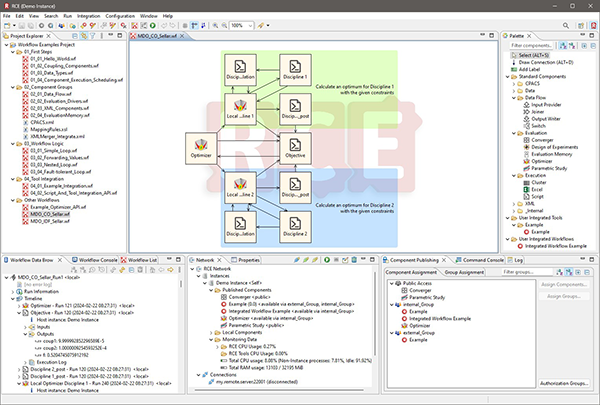Click the green Run workflow toolbar icon
The height and width of the screenshot is (405, 600).
tap(153, 25)
